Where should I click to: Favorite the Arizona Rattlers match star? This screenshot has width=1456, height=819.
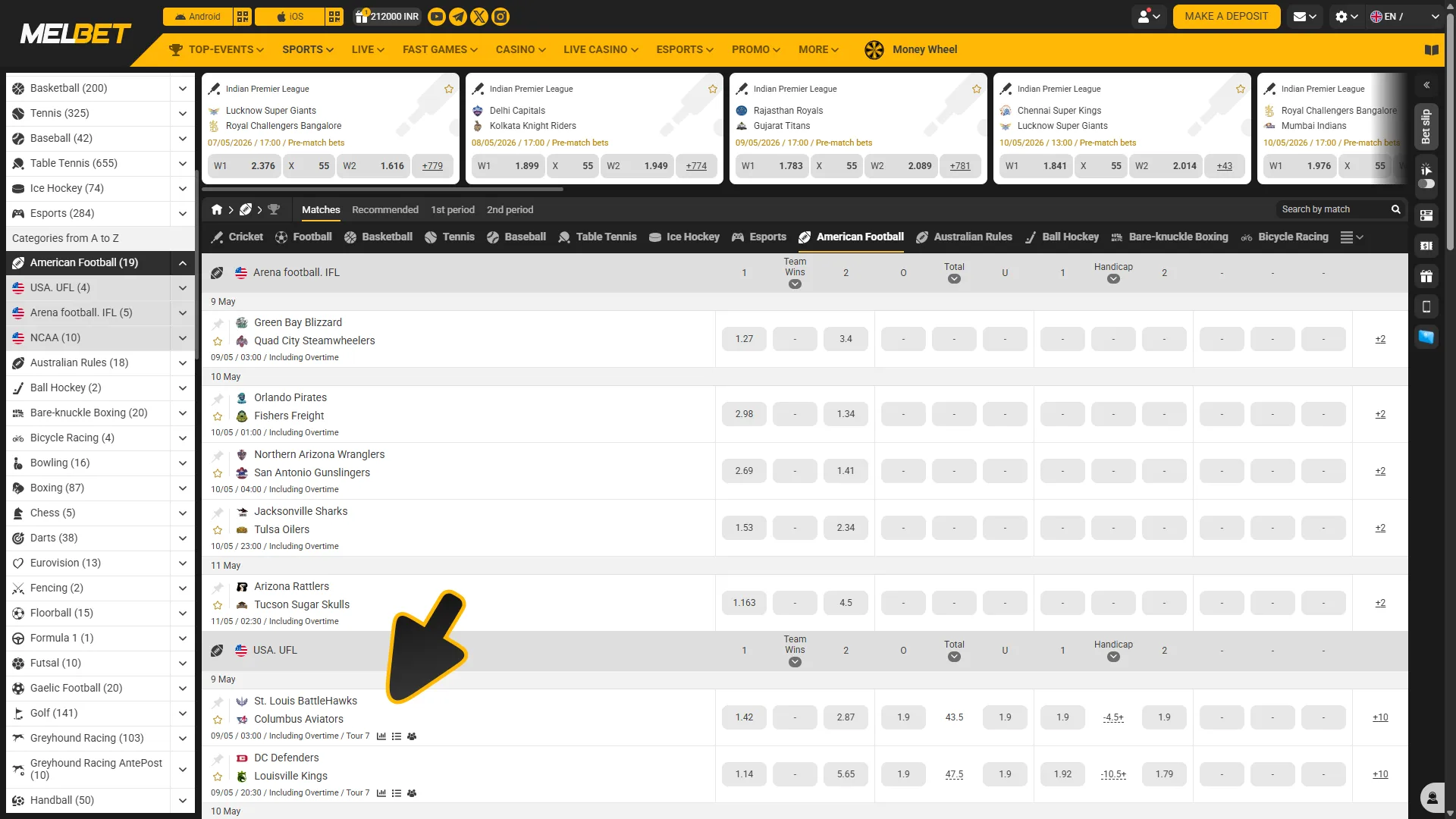coord(218,605)
